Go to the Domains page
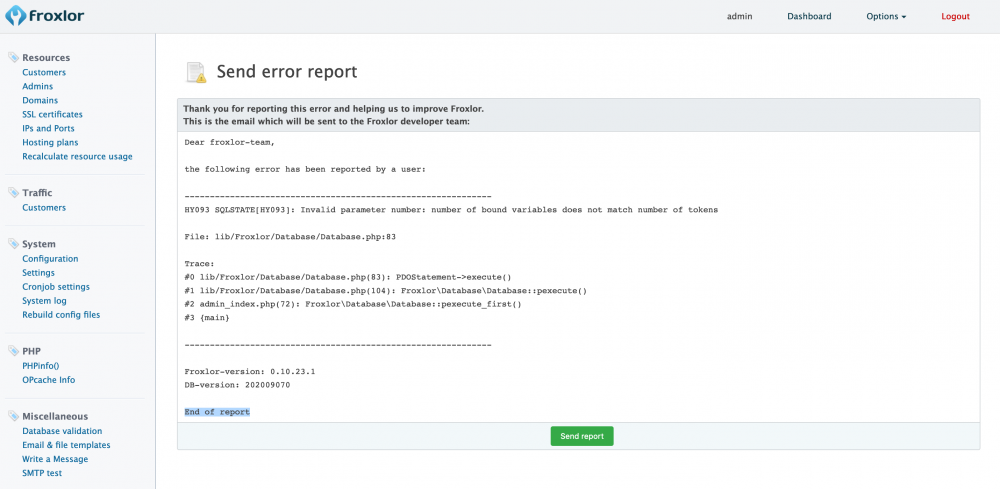The width and height of the screenshot is (1000, 489). click(x=40, y=100)
